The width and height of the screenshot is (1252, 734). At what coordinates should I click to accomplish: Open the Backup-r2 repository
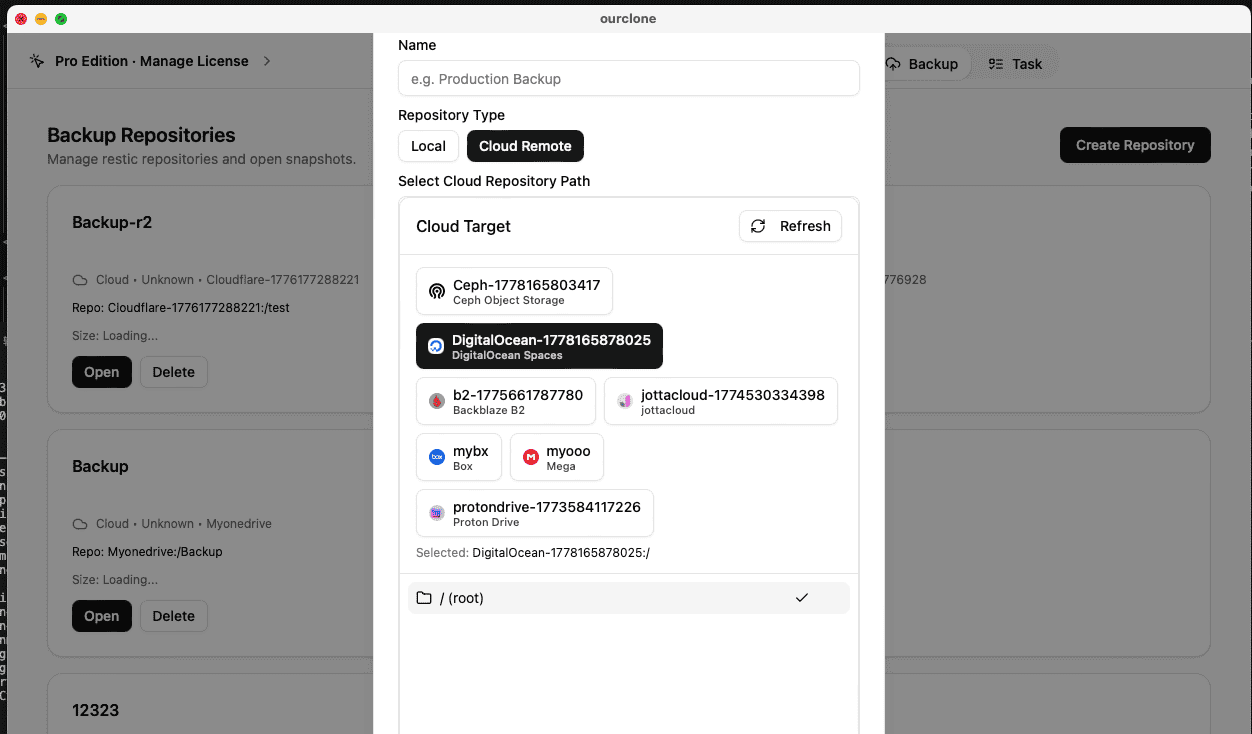point(102,372)
